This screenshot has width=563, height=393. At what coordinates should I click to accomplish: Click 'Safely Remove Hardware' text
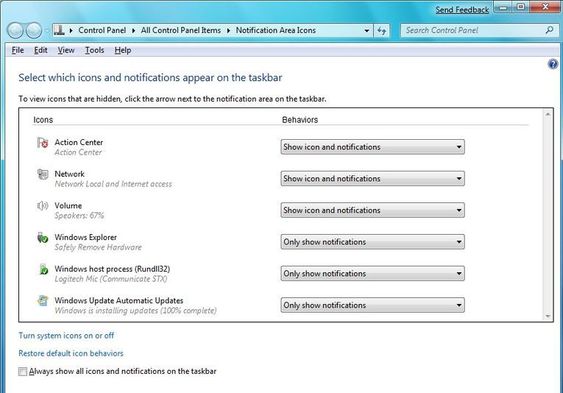98,247
